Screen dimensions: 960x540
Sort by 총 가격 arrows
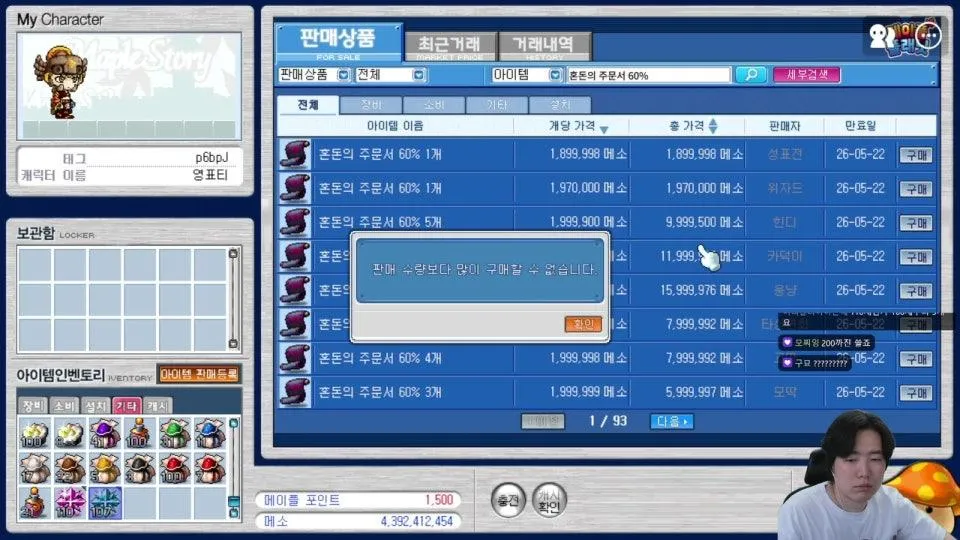click(713, 126)
